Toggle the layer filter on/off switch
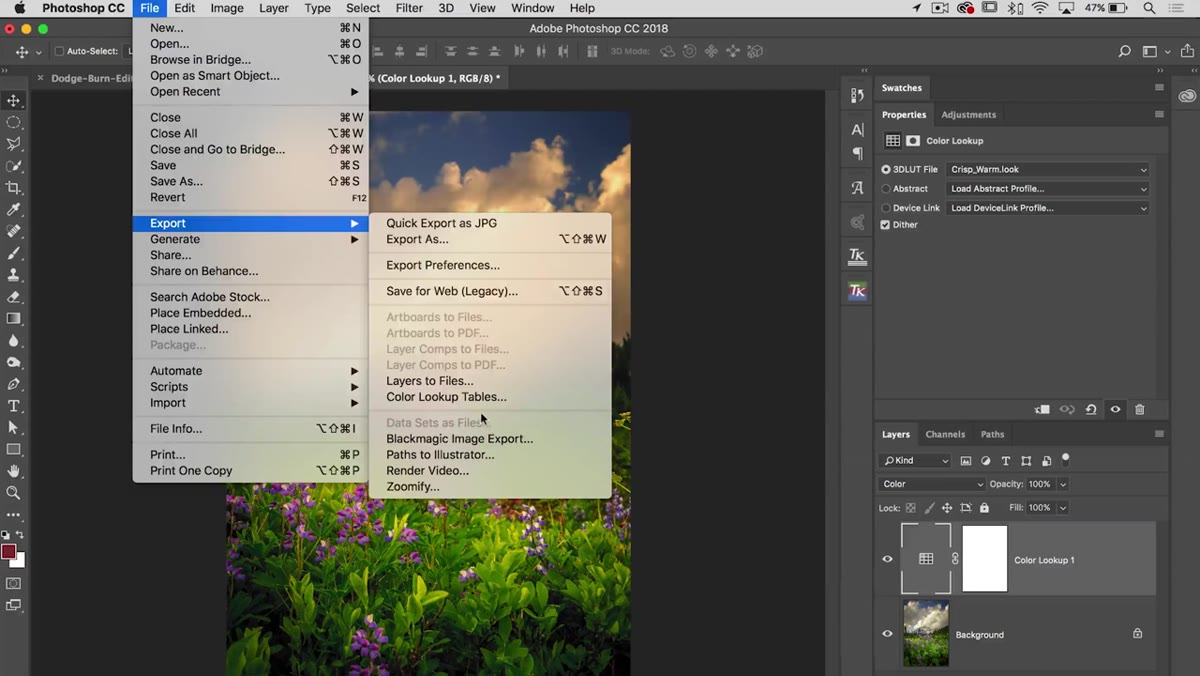This screenshot has width=1200, height=676. point(1066,460)
